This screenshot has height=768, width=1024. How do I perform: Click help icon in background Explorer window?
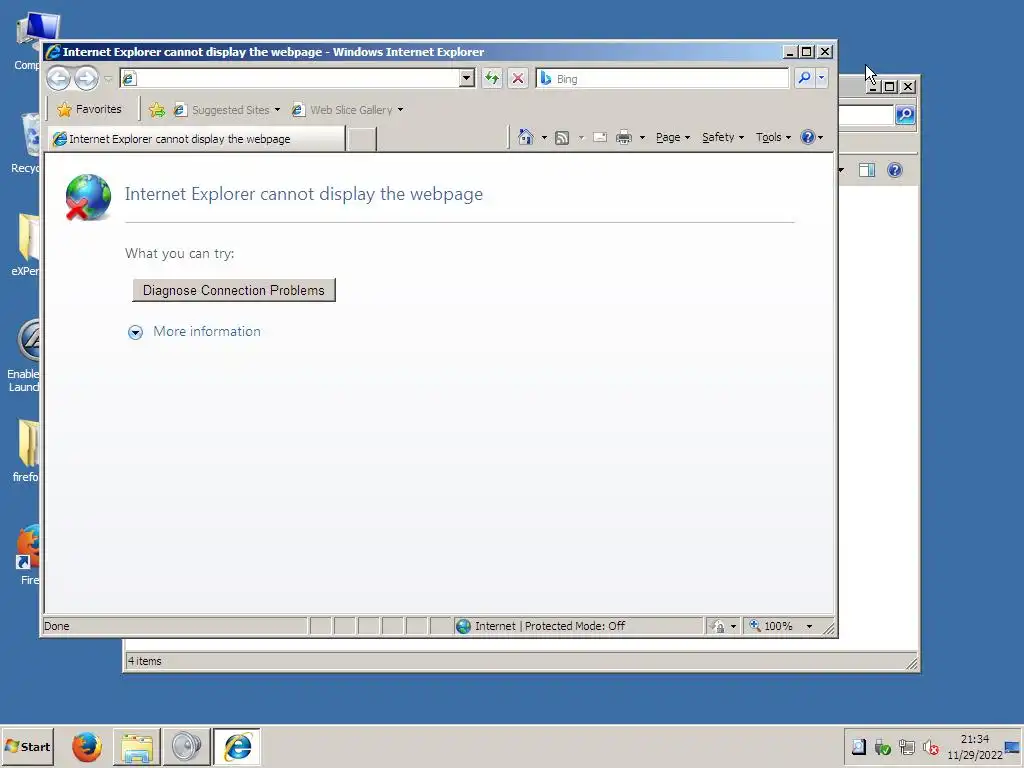tap(895, 170)
